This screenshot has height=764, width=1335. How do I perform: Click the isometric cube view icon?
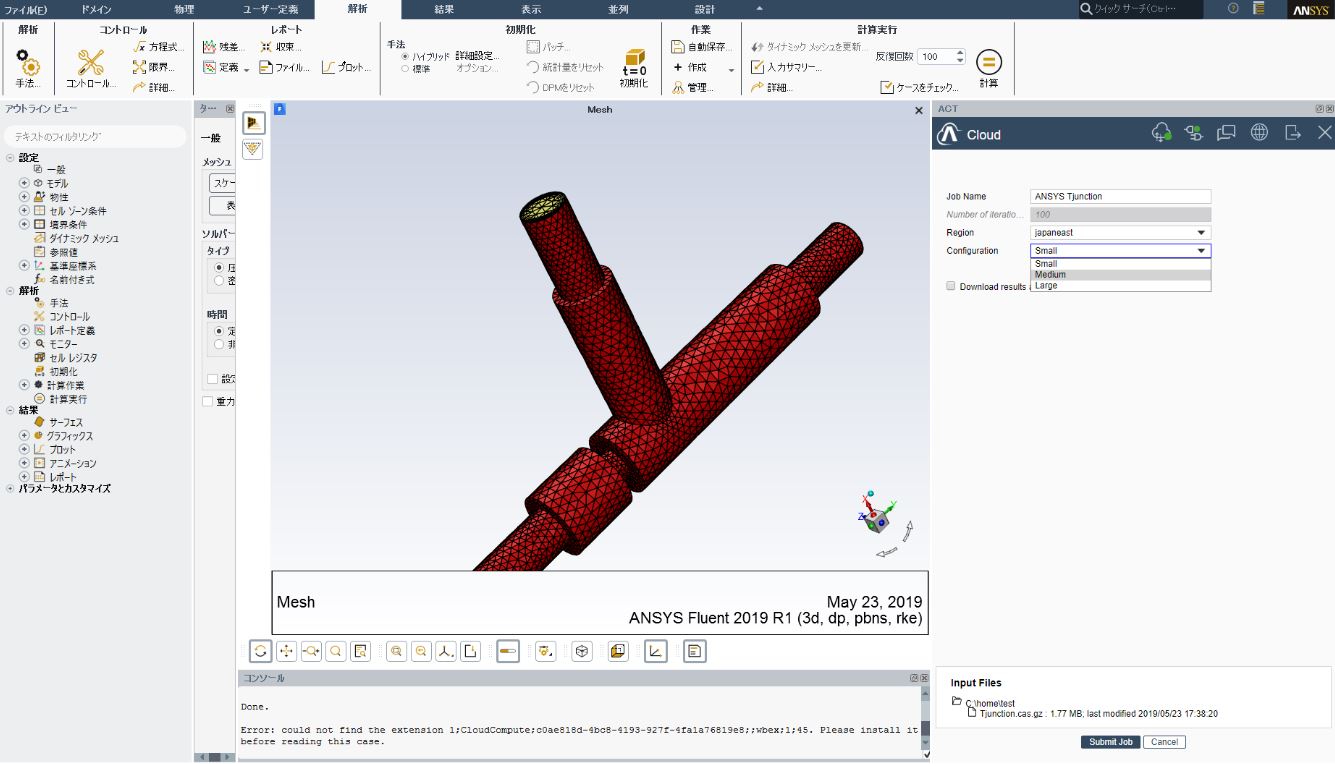pyautogui.click(x=582, y=651)
